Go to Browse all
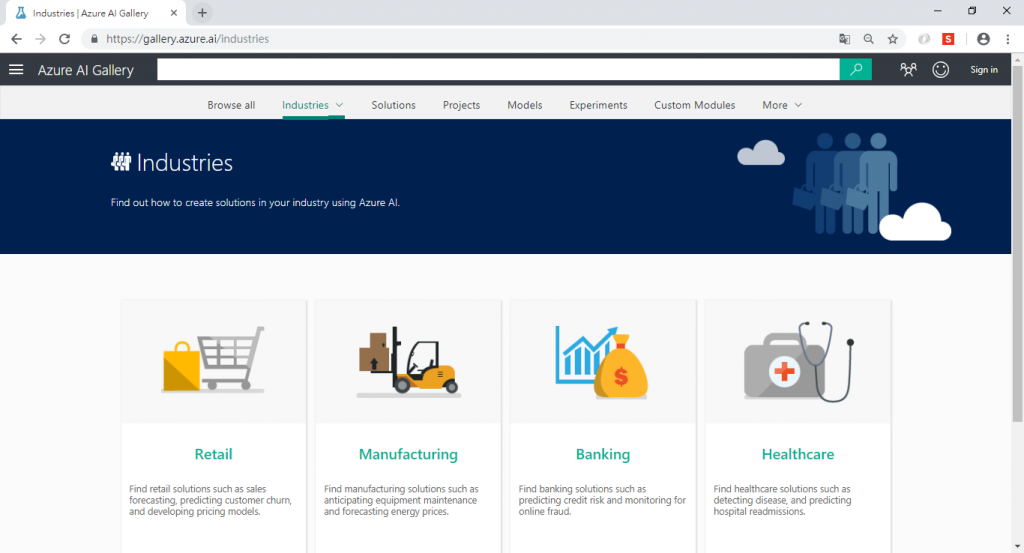The height and width of the screenshot is (553, 1024). (x=231, y=105)
